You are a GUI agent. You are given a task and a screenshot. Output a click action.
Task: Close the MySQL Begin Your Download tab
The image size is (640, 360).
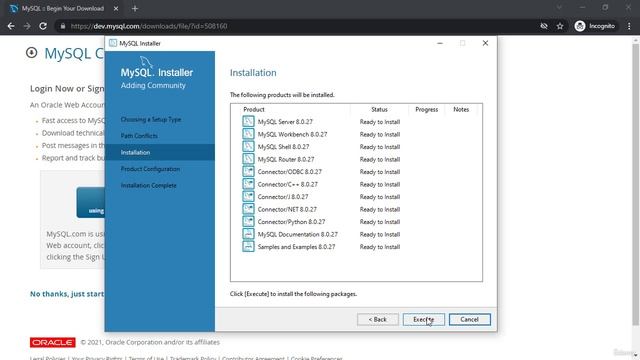click(116, 8)
